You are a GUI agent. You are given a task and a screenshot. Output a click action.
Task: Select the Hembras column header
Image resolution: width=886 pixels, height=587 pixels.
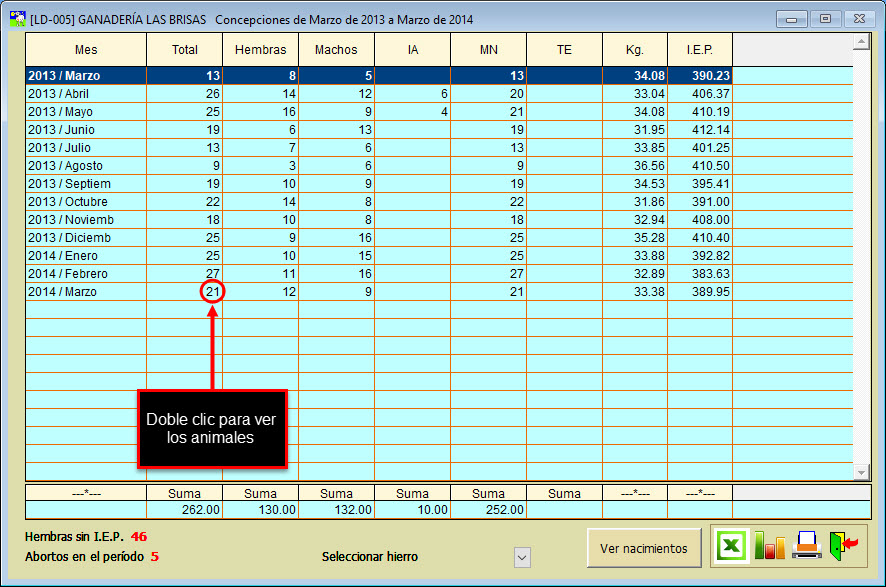click(260, 50)
